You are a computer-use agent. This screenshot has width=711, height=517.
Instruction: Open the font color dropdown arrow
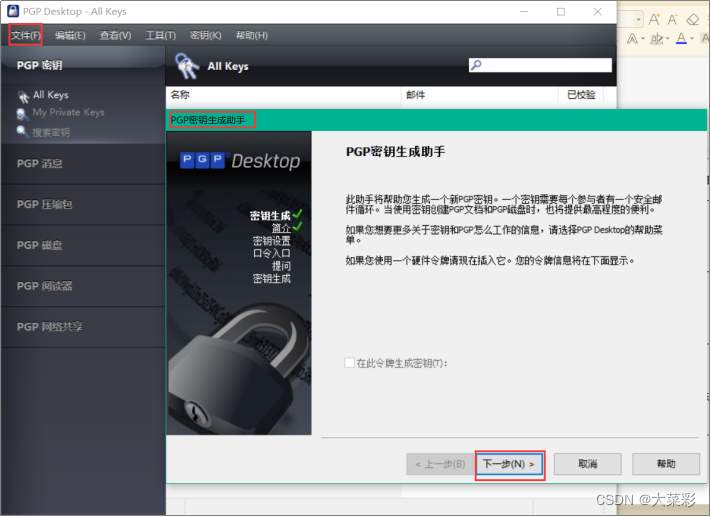pos(692,39)
